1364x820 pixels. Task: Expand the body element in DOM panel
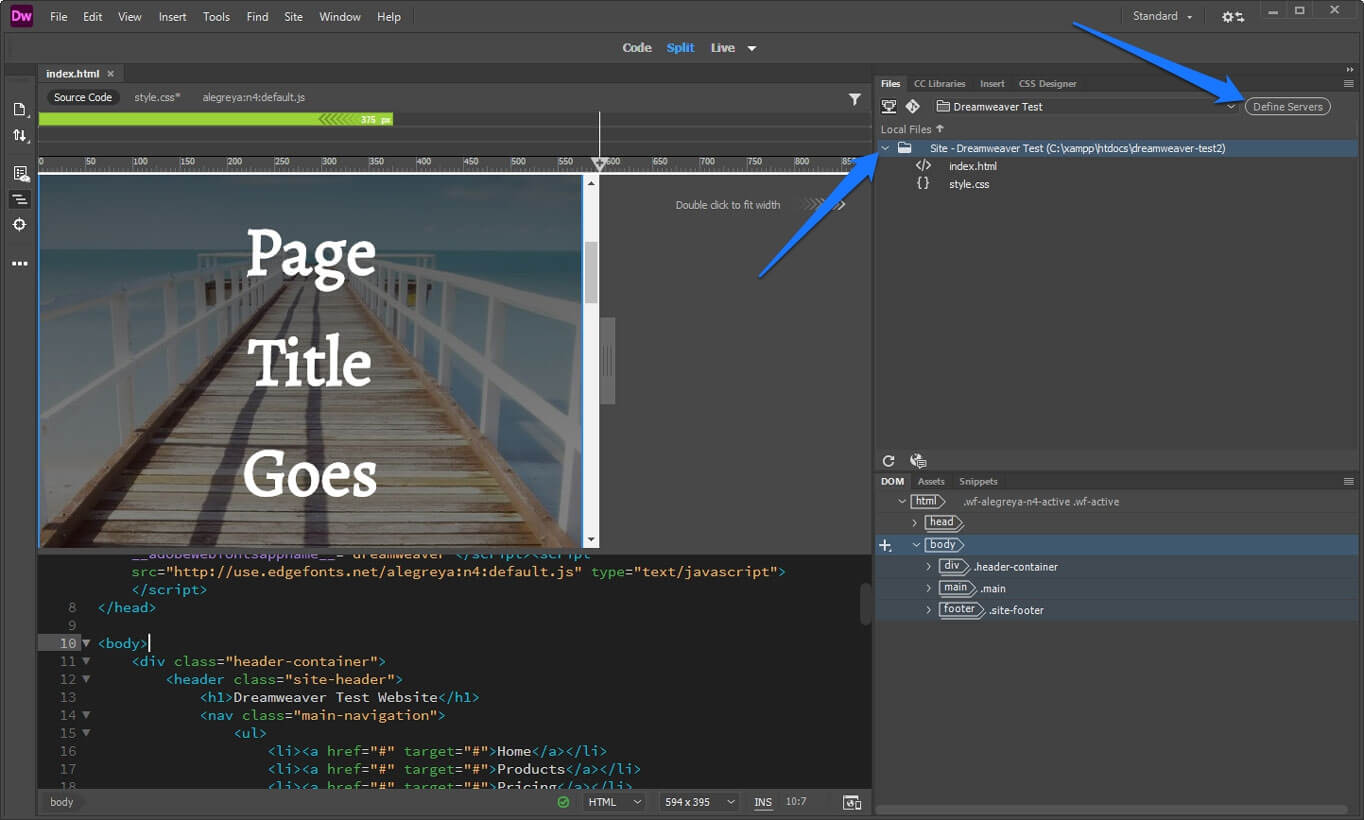pos(916,544)
